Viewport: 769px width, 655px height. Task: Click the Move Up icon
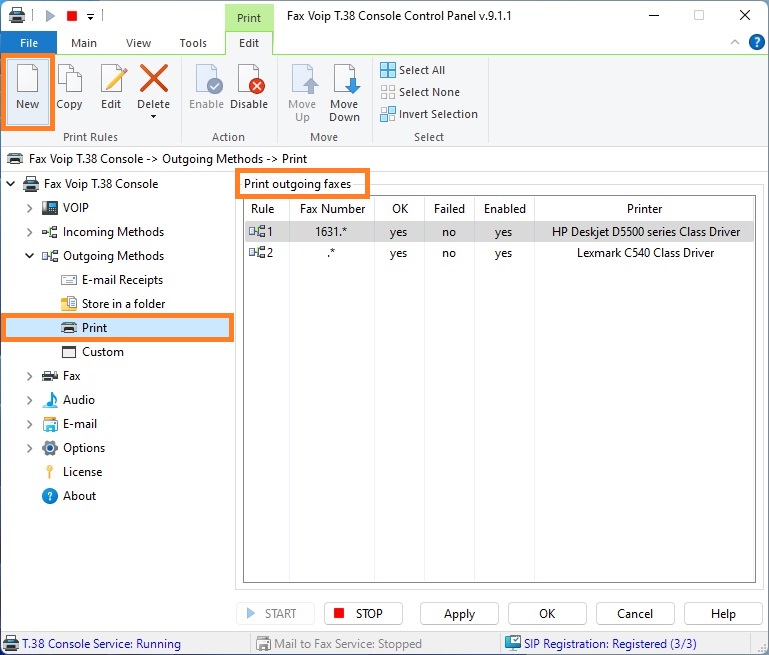point(303,78)
